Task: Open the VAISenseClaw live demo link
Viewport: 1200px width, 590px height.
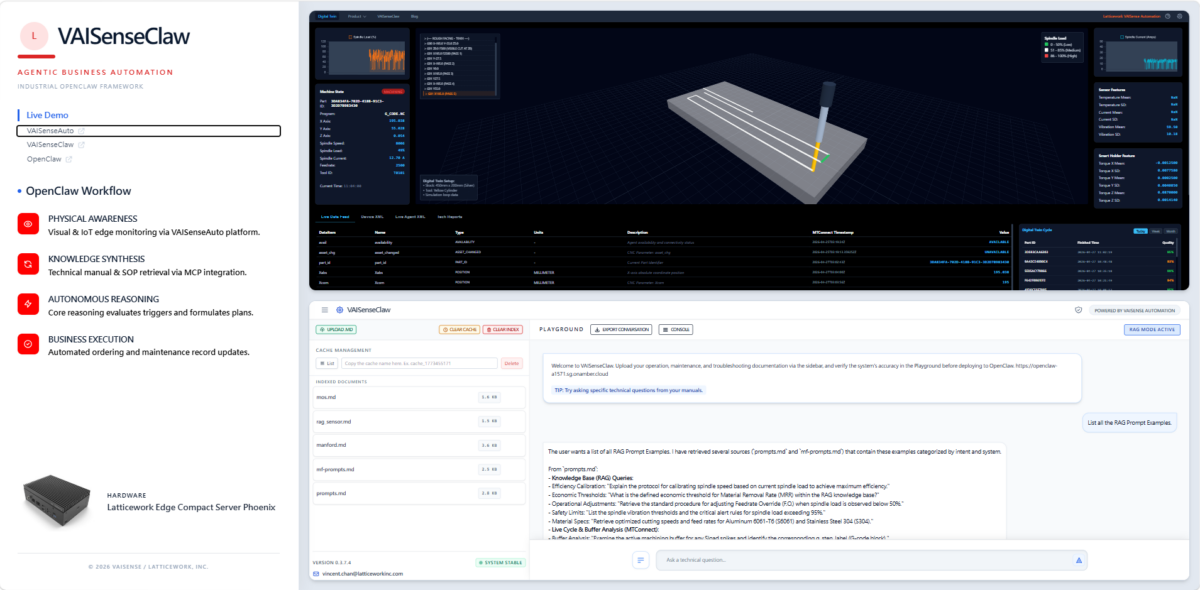Action: point(50,145)
